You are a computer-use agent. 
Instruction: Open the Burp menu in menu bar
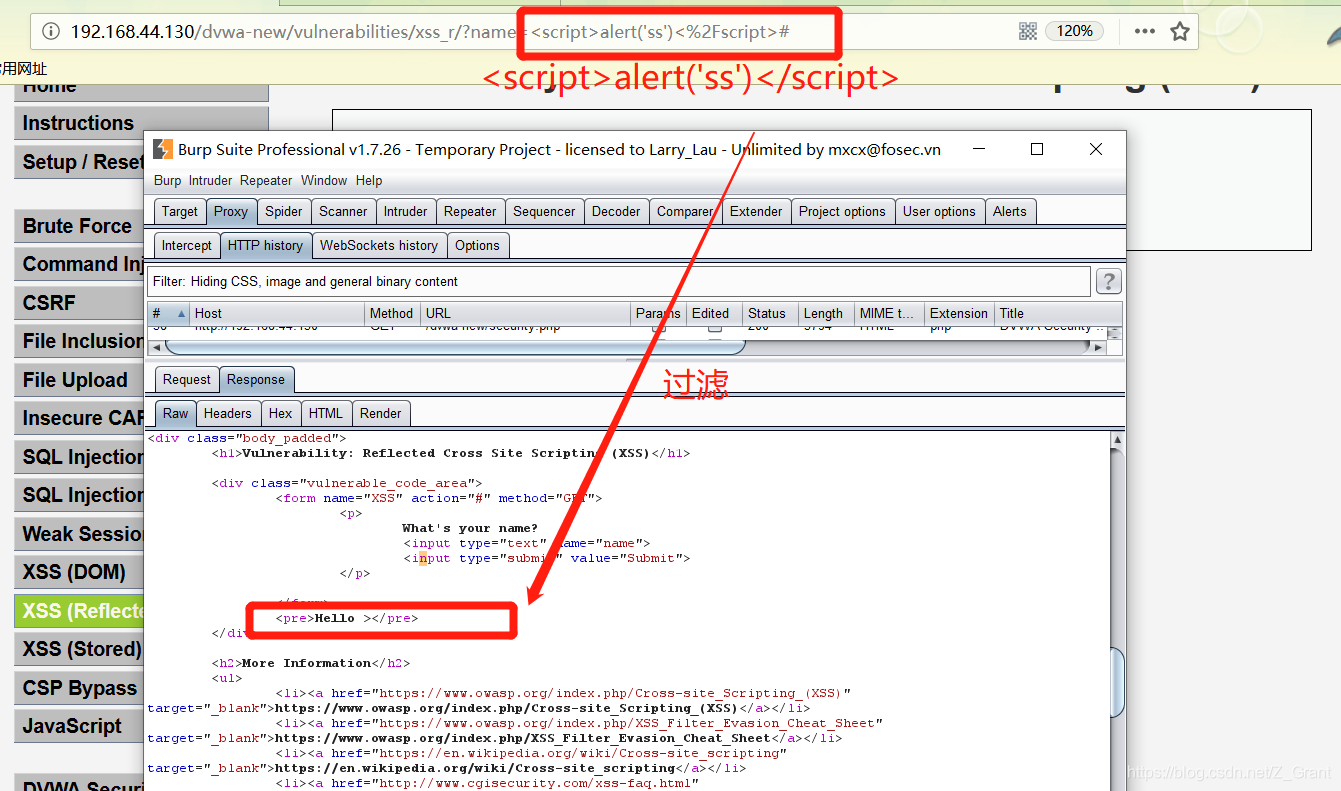coord(168,180)
